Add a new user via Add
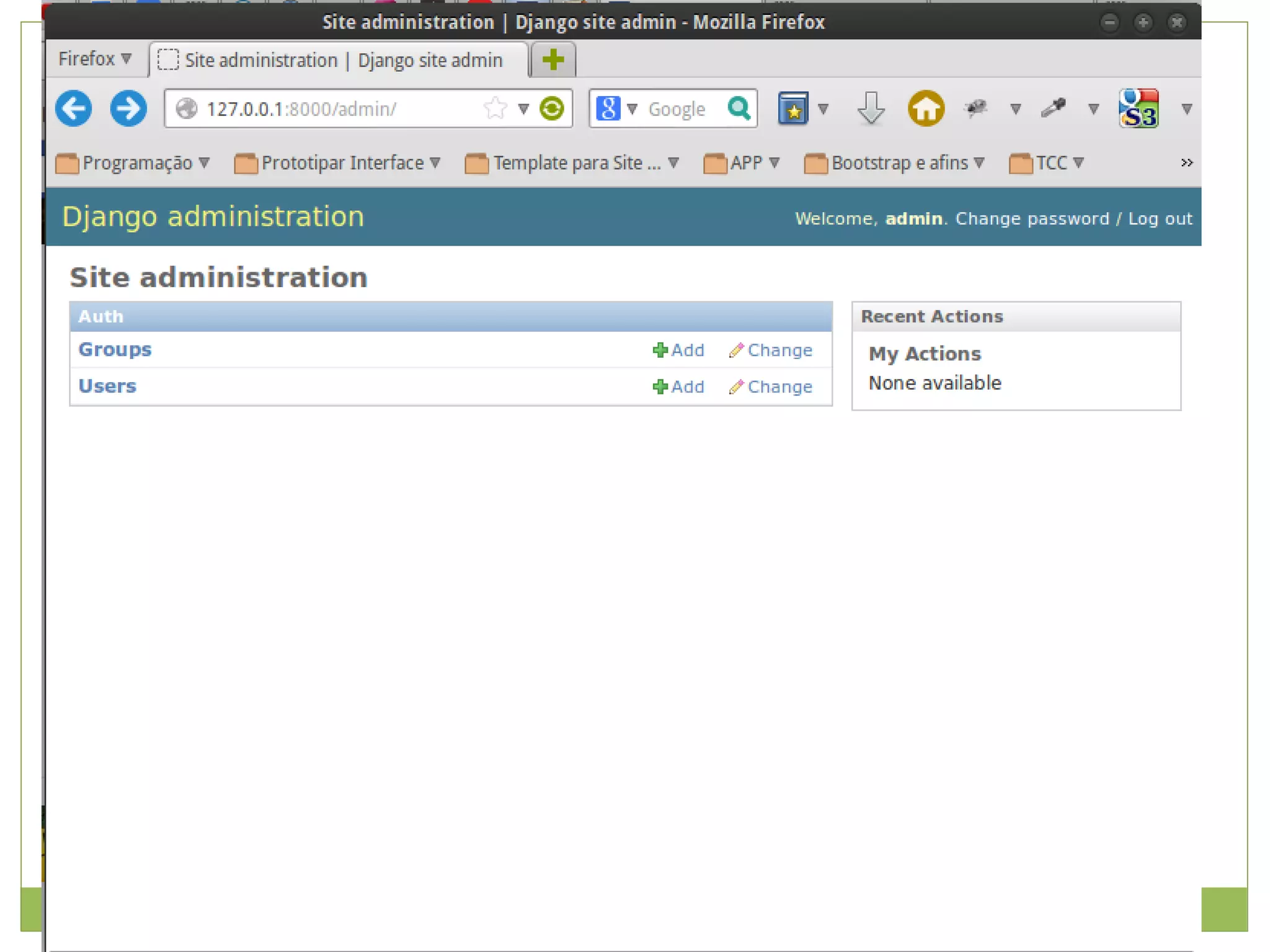 679,386
